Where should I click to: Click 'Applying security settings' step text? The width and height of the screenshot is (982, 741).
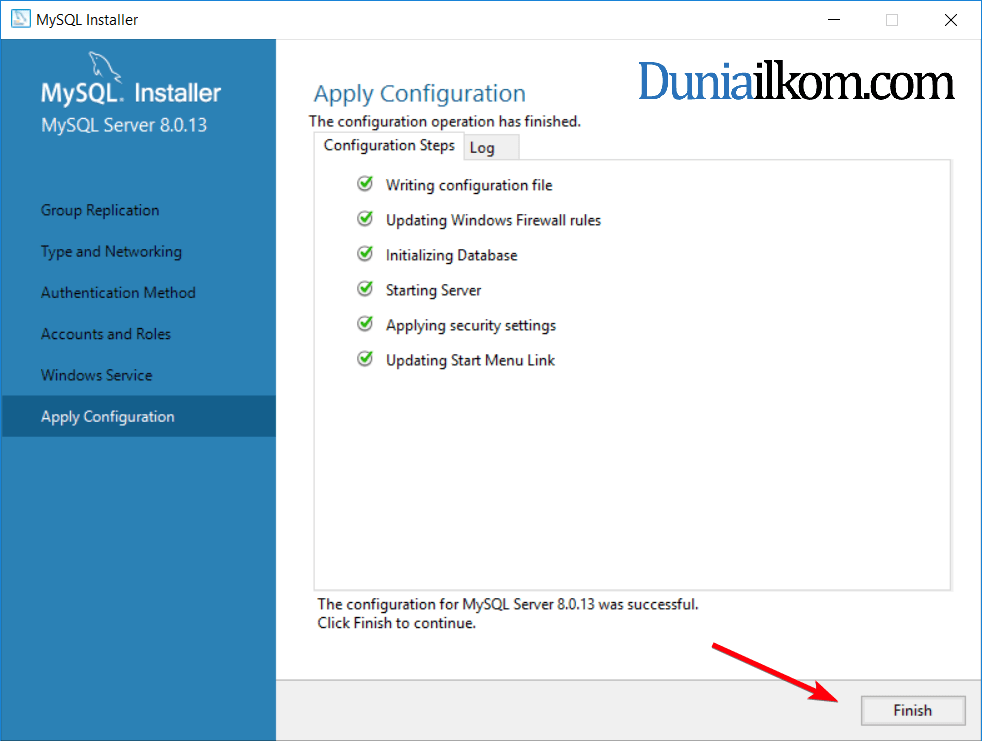pyautogui.click(x=471, y=326)
